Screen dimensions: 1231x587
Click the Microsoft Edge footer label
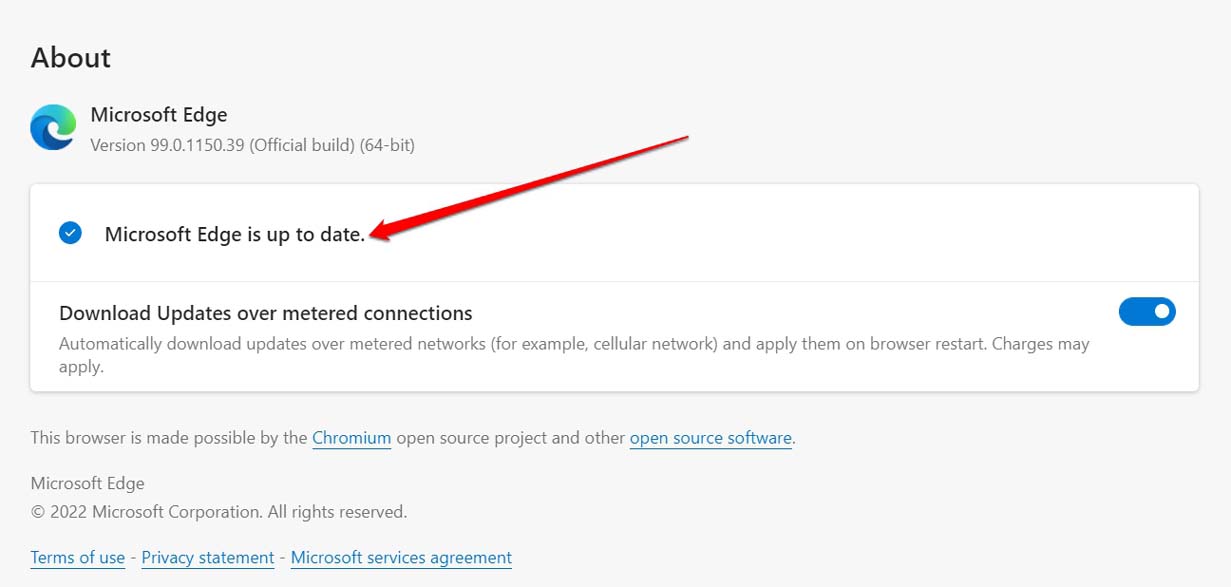[x=87, y=483]
